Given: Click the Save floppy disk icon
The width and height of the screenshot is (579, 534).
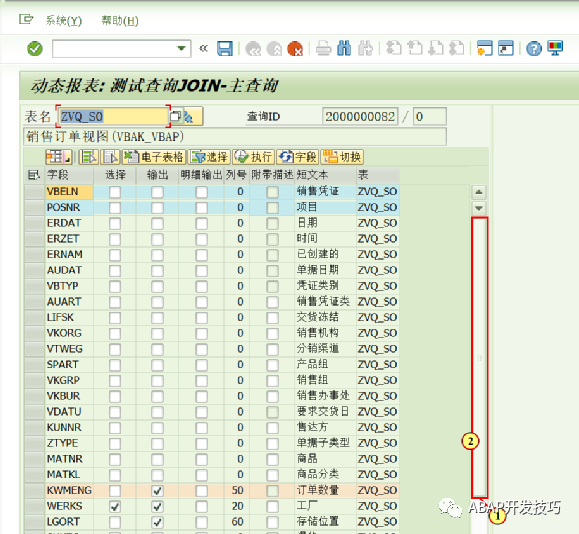Looking at the screenshot, I should pyautogui.click(x=225, y=48).
